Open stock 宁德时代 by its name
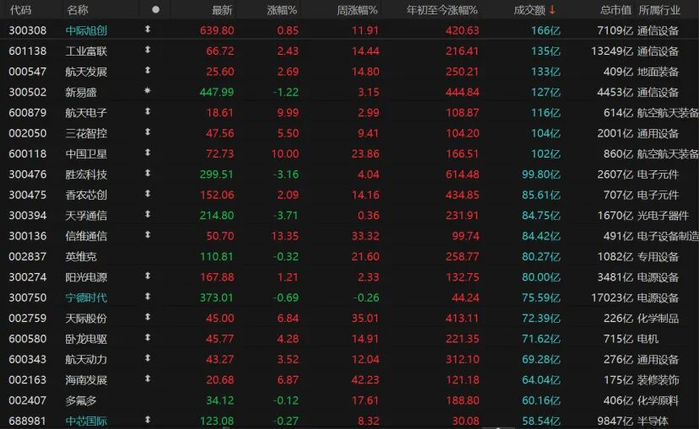The height and width of the screenshot is (429, 700). tap(86, 297)
